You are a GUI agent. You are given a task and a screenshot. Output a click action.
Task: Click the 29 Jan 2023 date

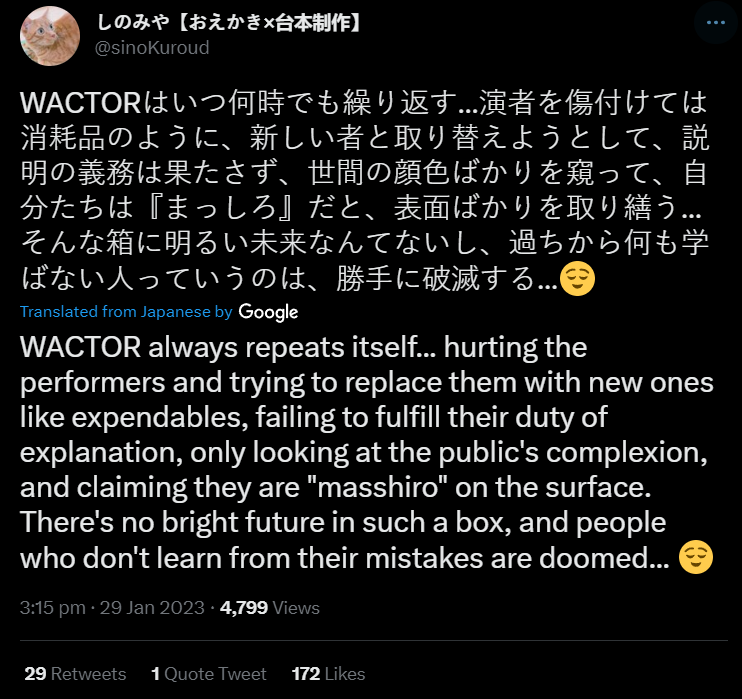coord(152,608)
